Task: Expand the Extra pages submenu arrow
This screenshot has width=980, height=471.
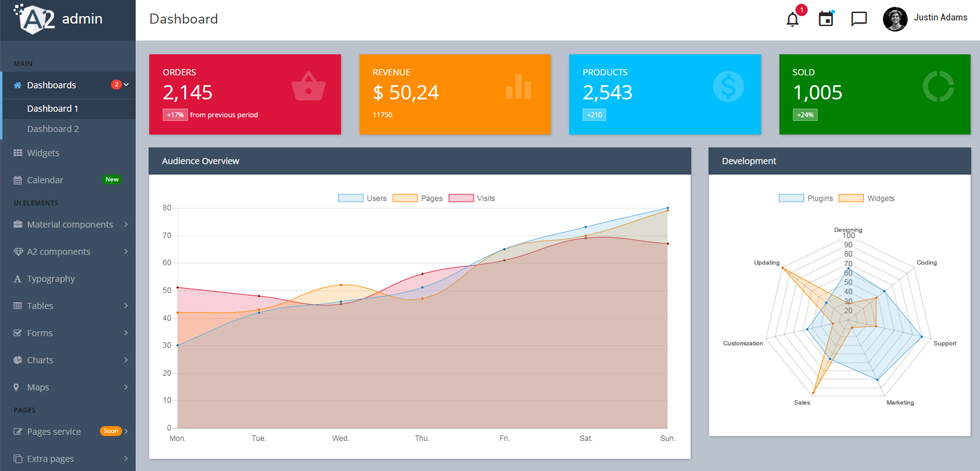Action: pyautogui.click(x=126, y=459)
